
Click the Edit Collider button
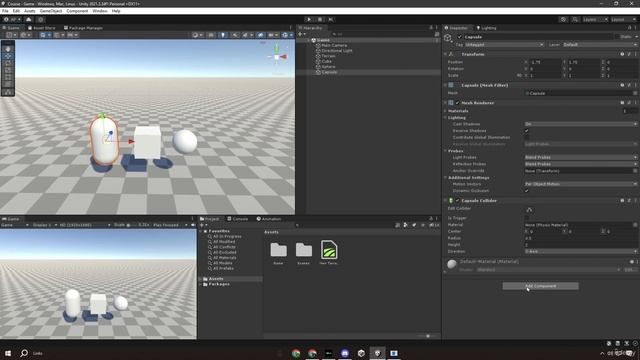tap(529, 210)
